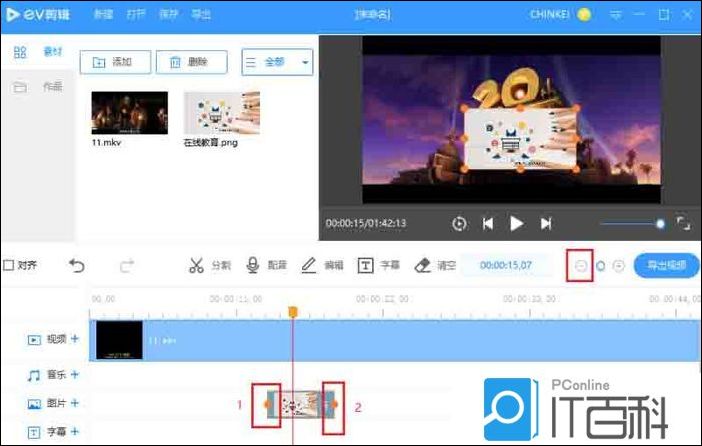Viewport: 702px width, 446px height.
Task: Select the 11.mkv video thumbnail
Action: [x=130, y=113]
